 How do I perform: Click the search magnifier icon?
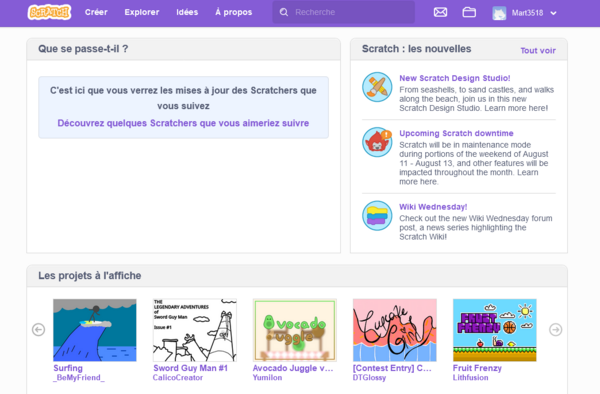(x=284, y=12)
